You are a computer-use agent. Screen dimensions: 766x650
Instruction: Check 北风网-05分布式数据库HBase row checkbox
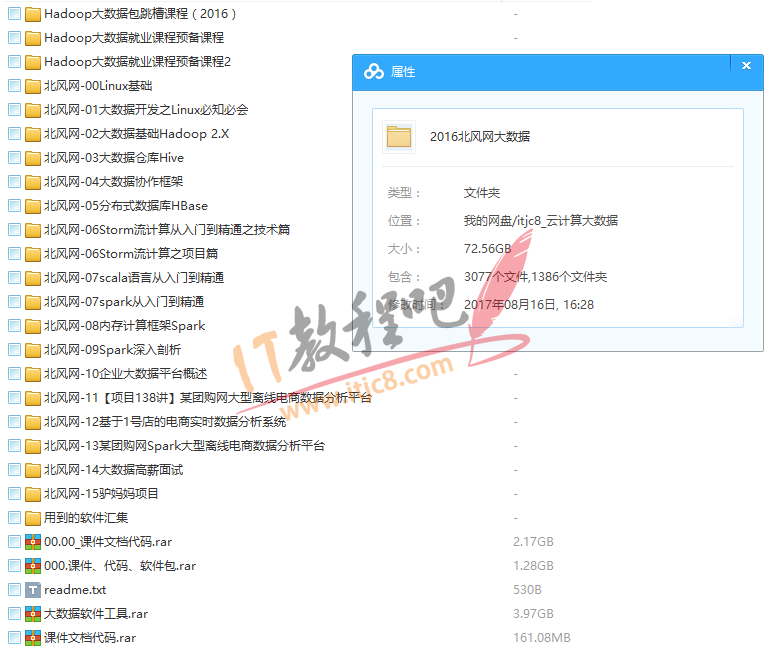coord(15,206)
